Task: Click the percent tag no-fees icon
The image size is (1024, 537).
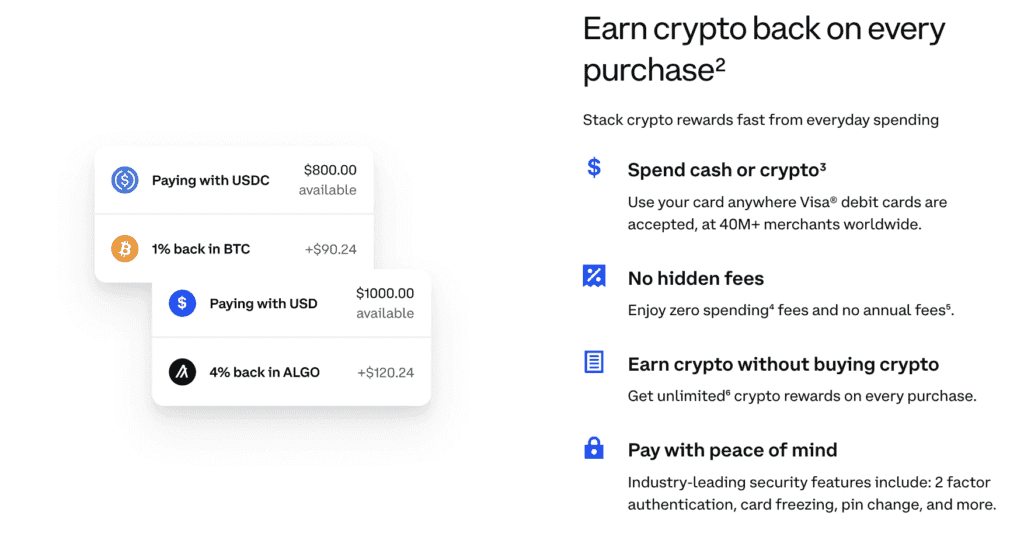Action: point(594,276)
